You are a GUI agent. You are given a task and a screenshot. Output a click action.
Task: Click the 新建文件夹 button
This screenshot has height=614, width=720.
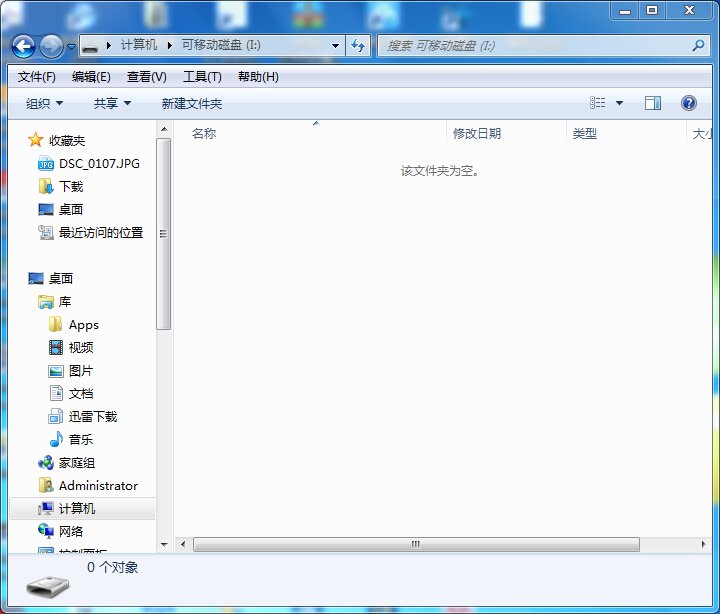(x=192, y=103)
